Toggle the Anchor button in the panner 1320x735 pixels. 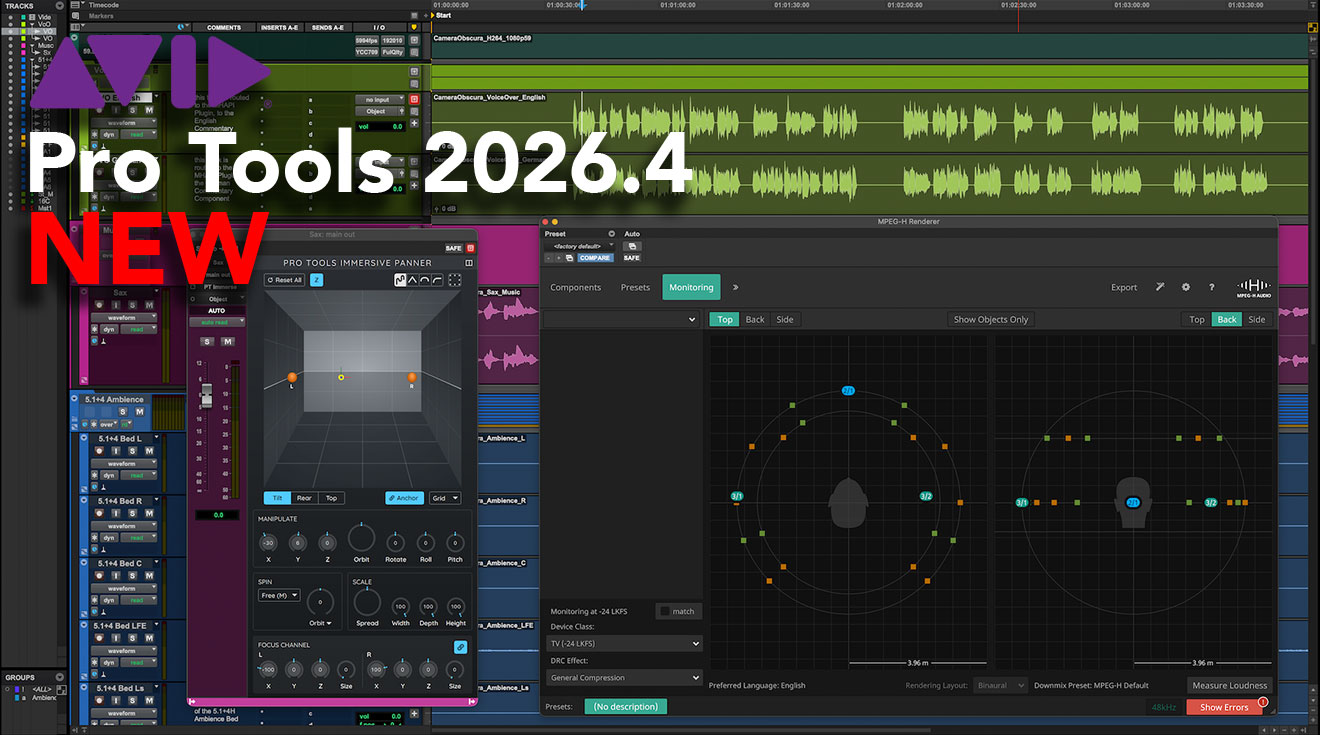404,498
